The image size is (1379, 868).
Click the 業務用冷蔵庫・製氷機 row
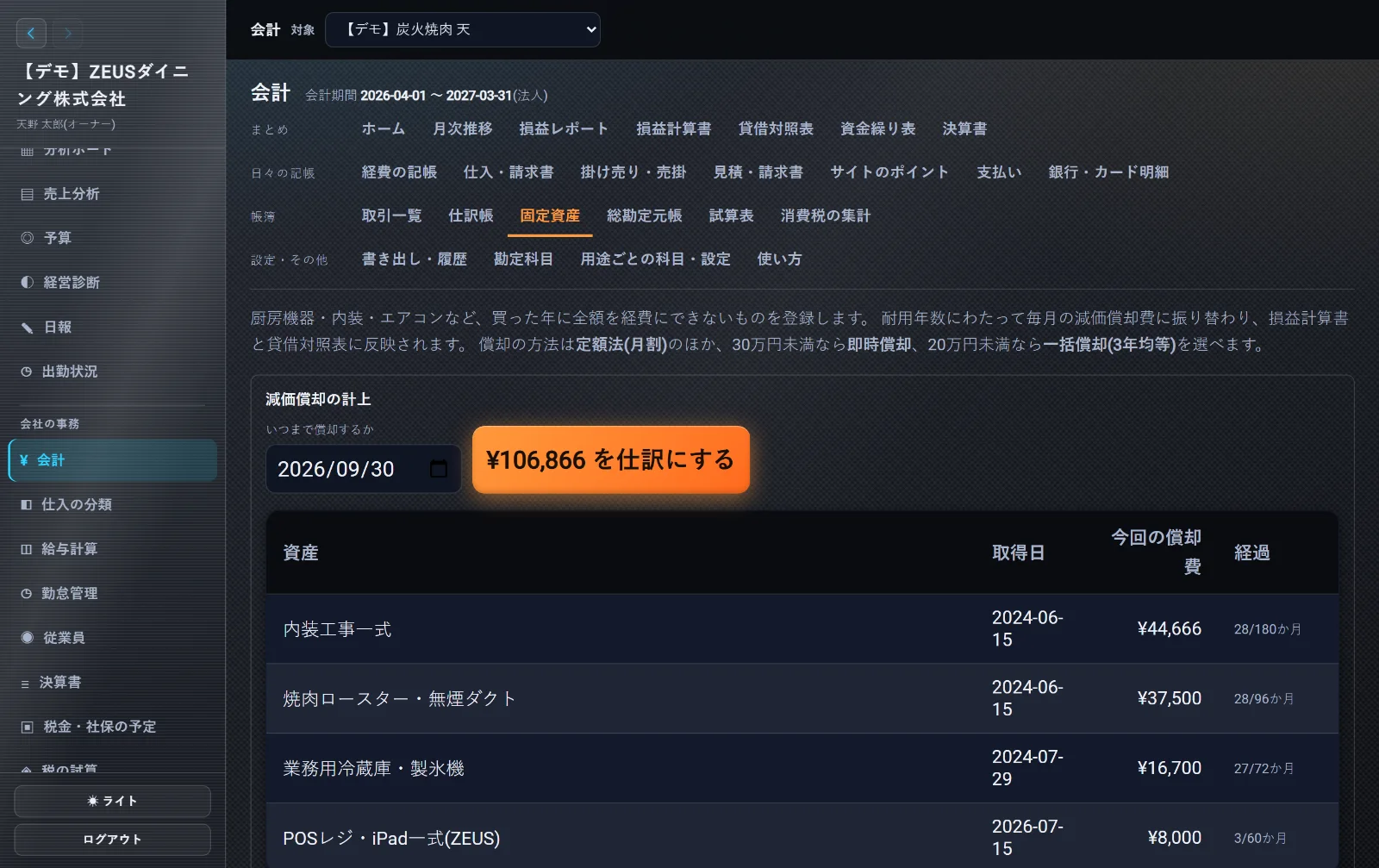tap(802, 769)
